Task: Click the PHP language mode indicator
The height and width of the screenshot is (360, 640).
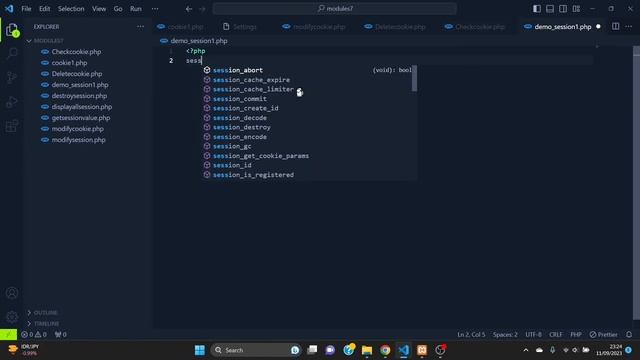Action: tap(576, 334)
